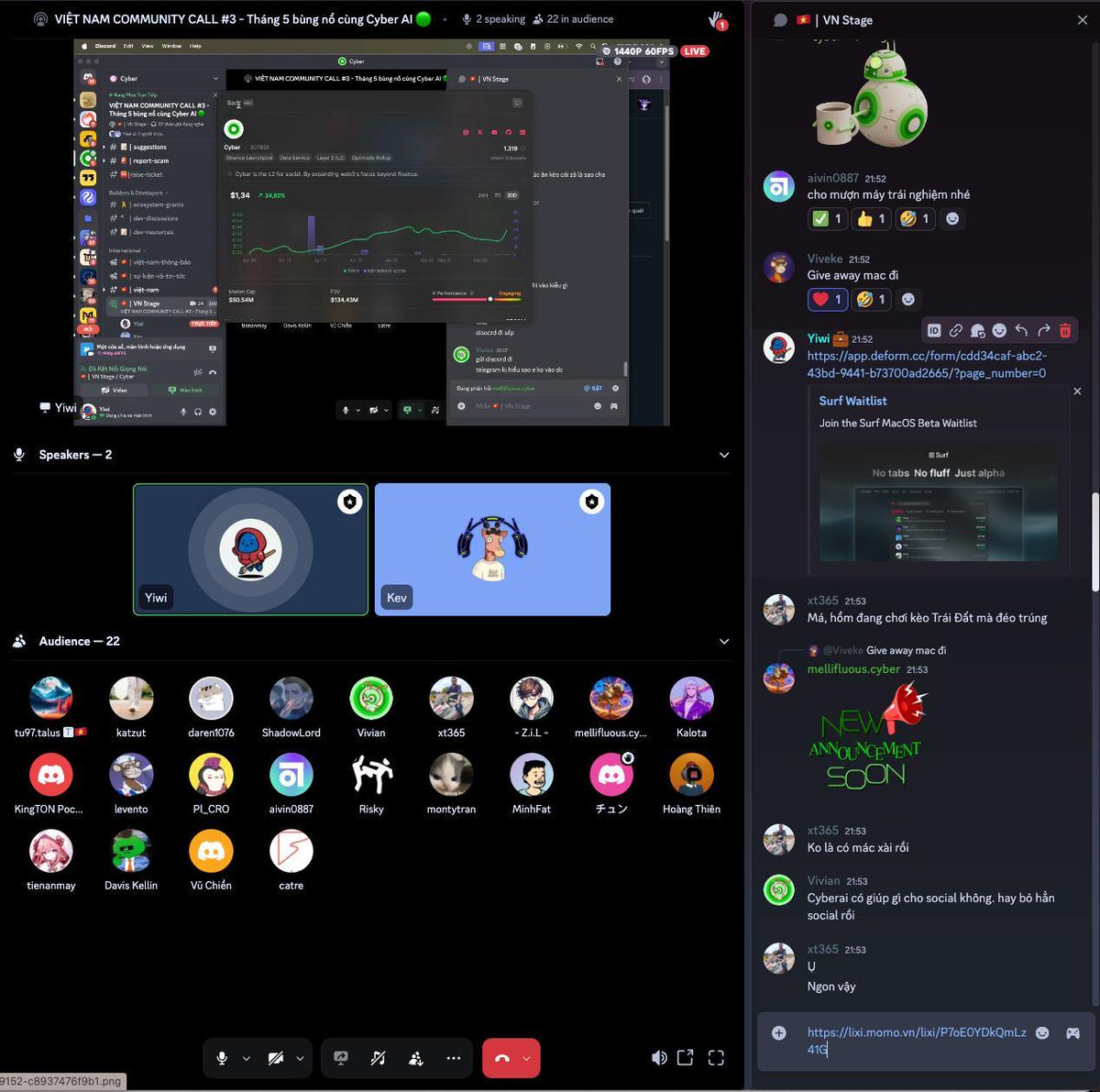
Task: Open the New Announcement Soon GIF
Action: click(x=868, y=737)
